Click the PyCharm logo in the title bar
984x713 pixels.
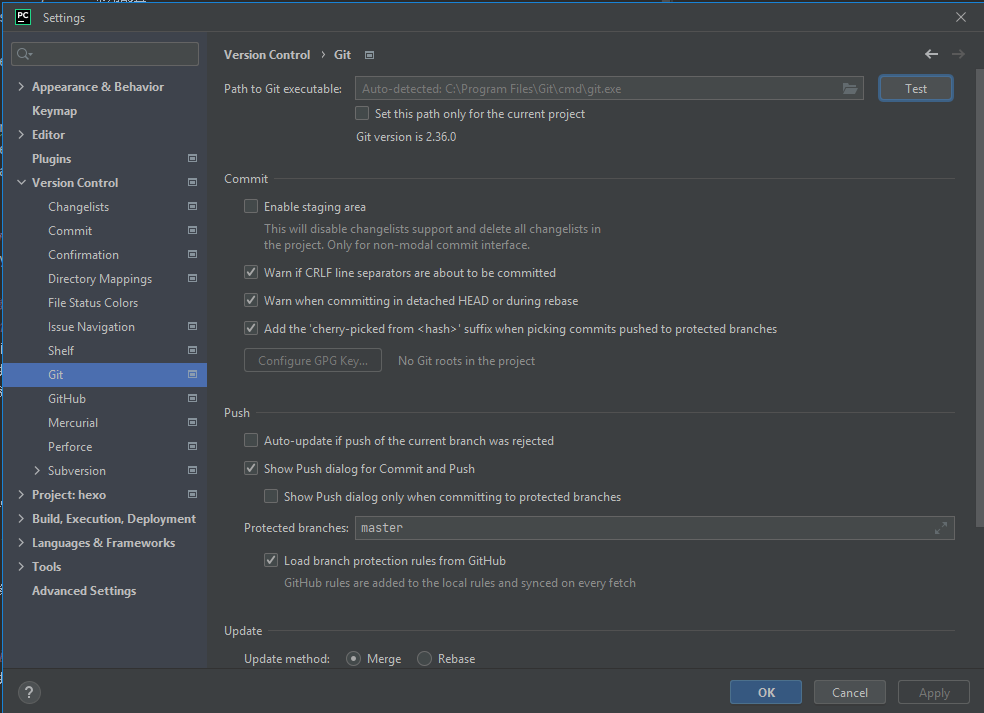[x=22, y=17]
